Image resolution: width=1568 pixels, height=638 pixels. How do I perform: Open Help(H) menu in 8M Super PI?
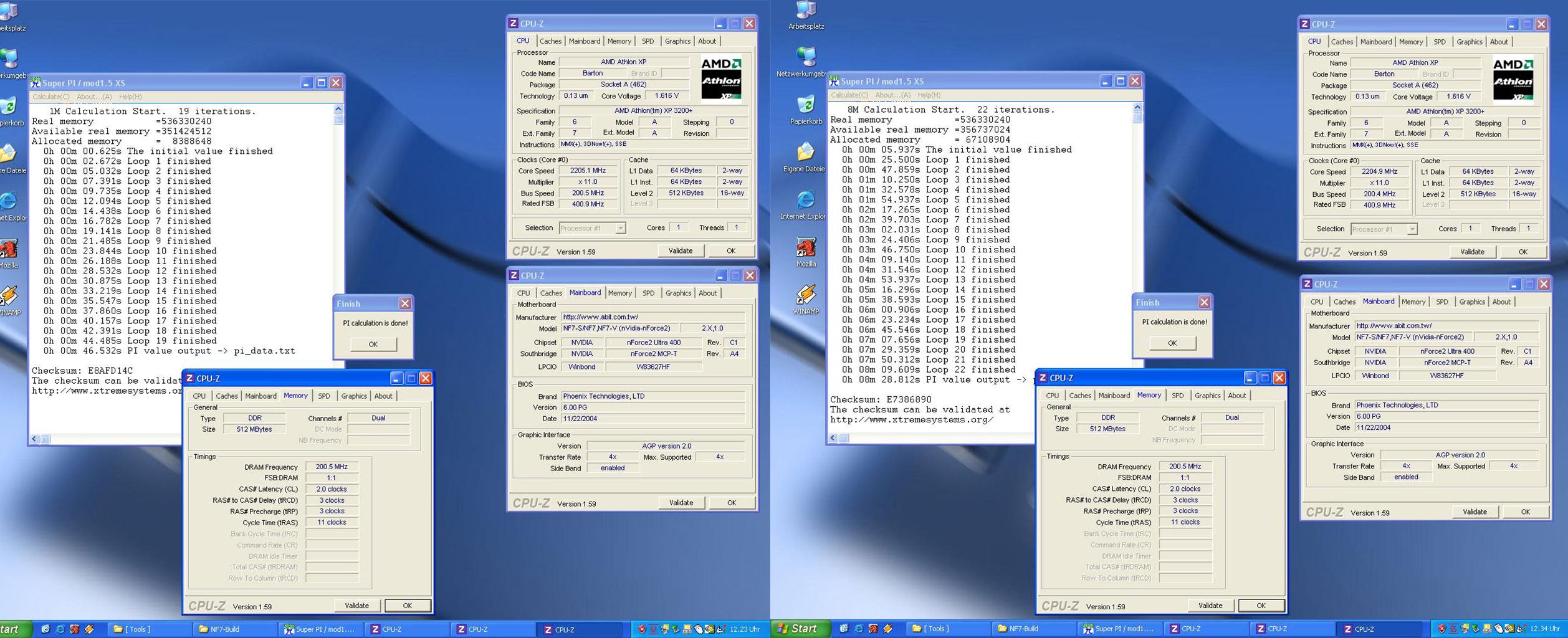[x=929, y=95]
